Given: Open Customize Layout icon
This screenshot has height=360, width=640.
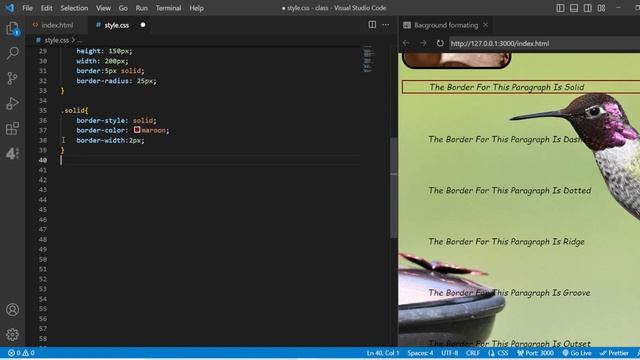Looking at the screenshot, I should pos(601,8).
